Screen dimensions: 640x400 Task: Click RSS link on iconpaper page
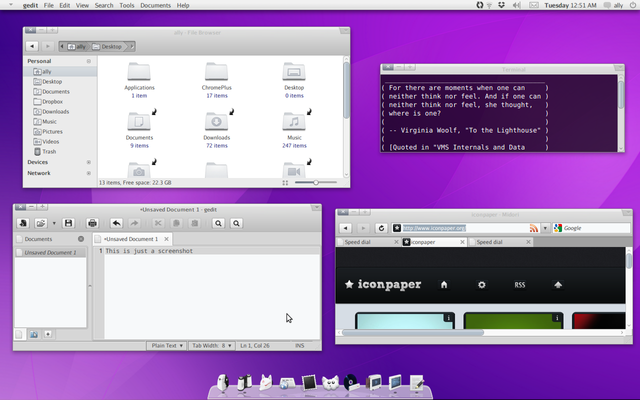click(x=520, y=285)
